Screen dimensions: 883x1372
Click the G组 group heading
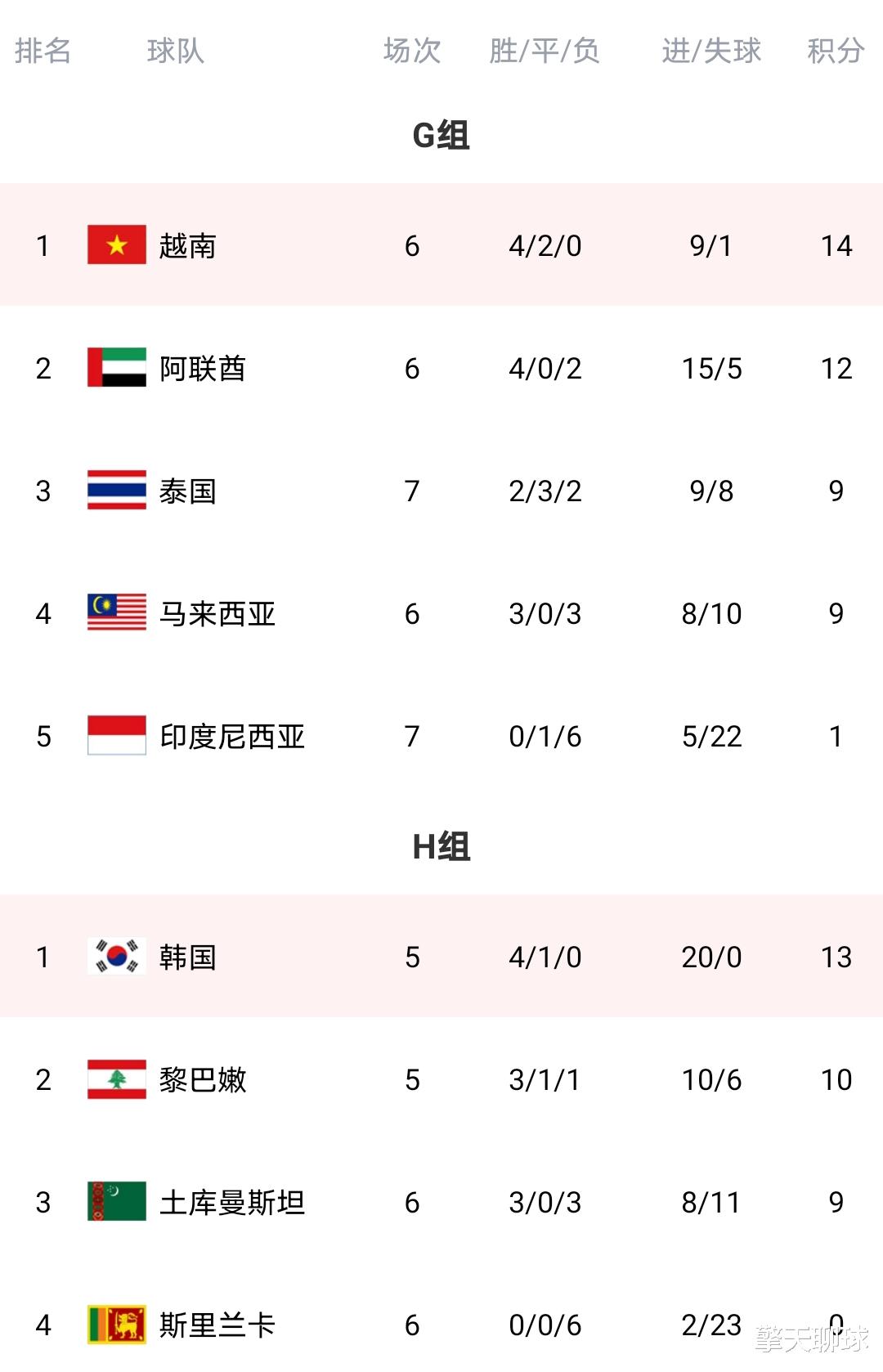tap(441, 135)
